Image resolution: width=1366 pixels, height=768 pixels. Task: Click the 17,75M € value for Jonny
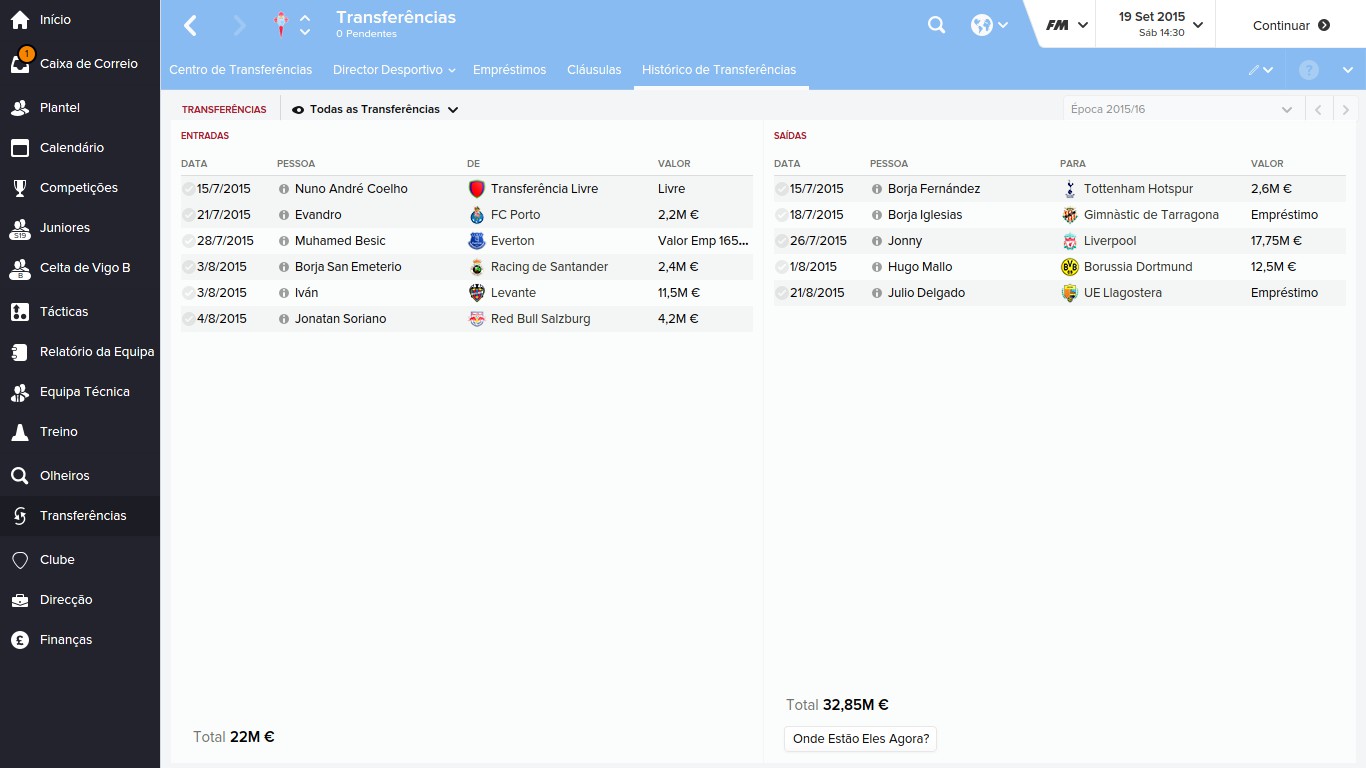click(1276, 241)
